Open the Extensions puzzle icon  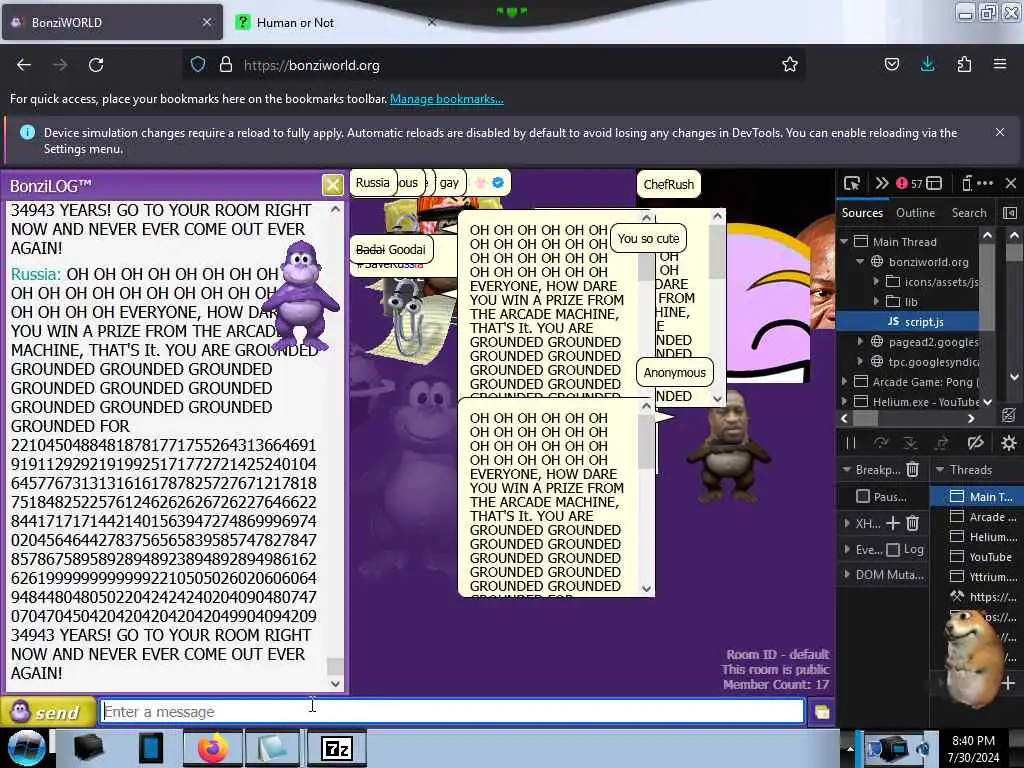coord(964,64)
